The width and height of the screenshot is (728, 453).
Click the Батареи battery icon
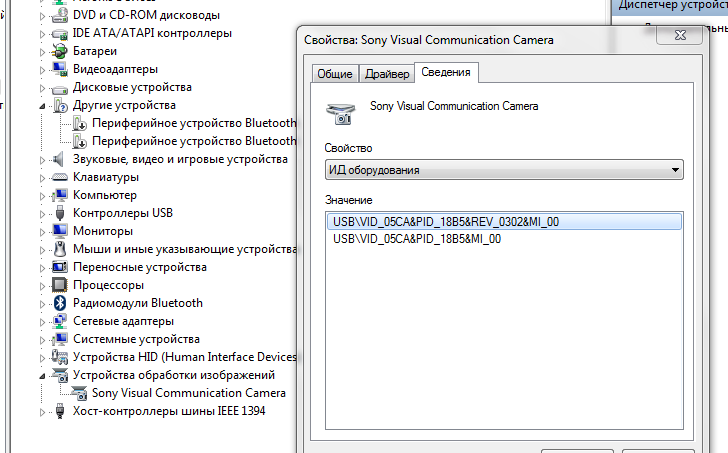(60, 51)
